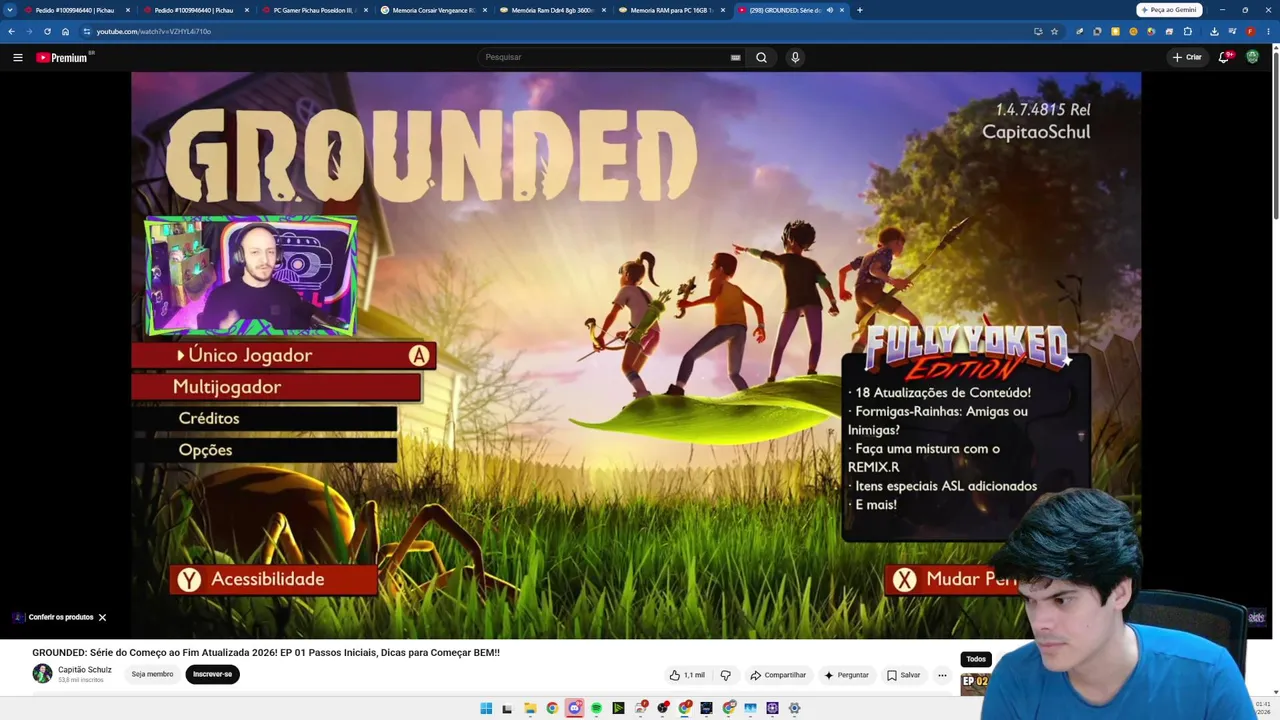This screenshot has width=1280, height=720.
Task: Open Spotify from the taskbar
Action: click(x=596, y=708)
